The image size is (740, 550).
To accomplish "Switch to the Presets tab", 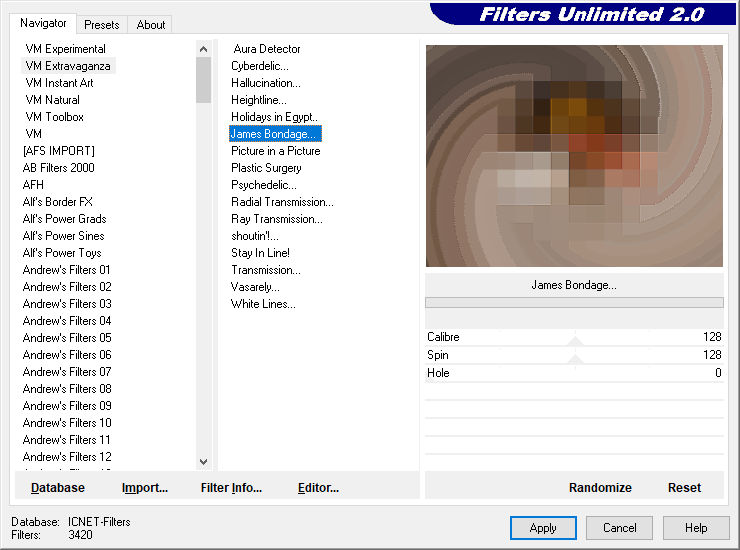I will tap(101, 25).
